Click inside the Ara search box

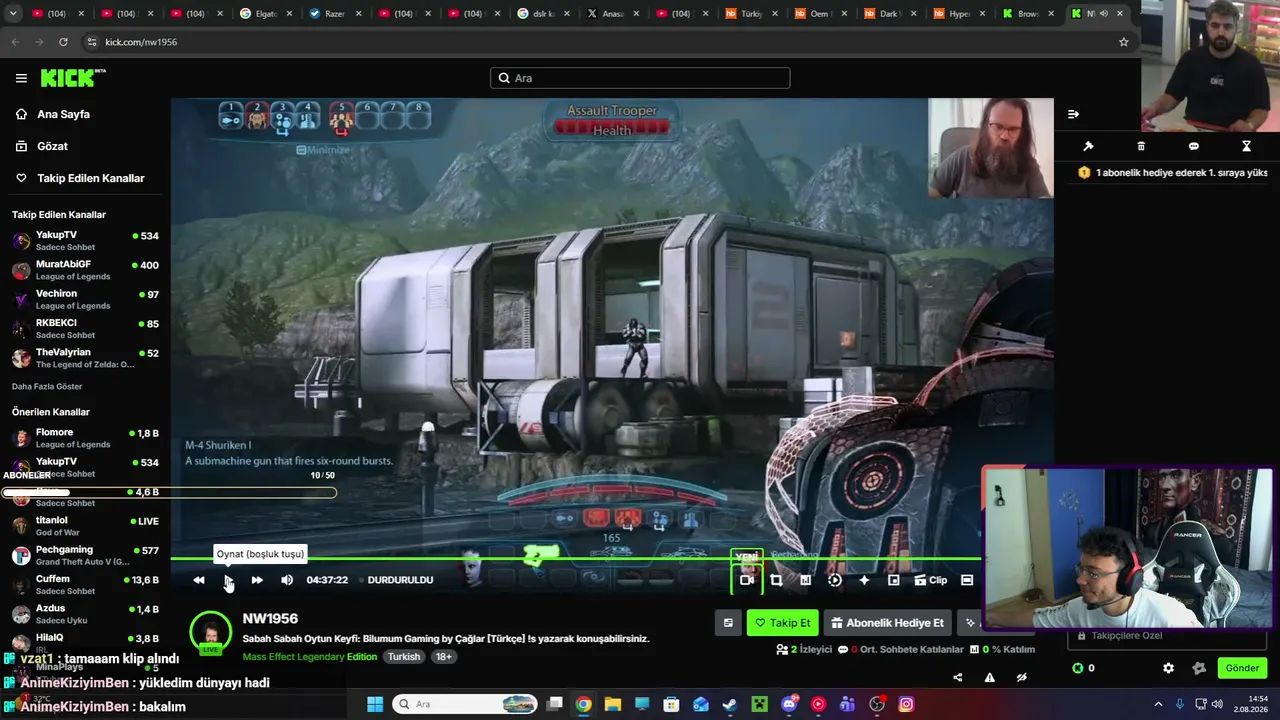point(640,78)
